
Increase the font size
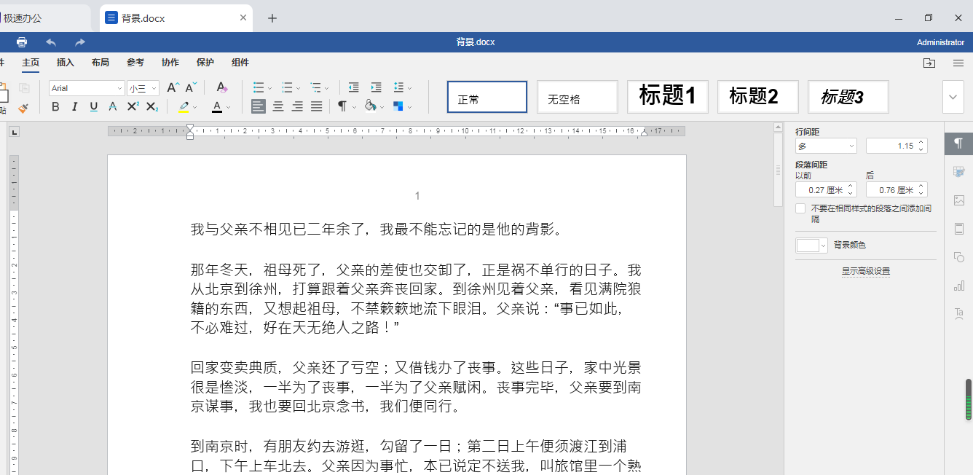[173, 88]
